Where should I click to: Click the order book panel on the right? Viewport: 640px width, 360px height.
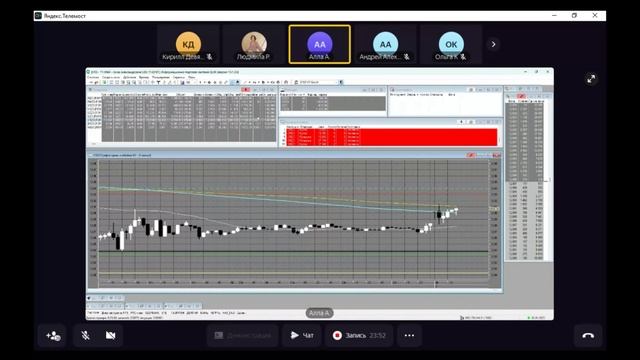[x=525, y=180]
